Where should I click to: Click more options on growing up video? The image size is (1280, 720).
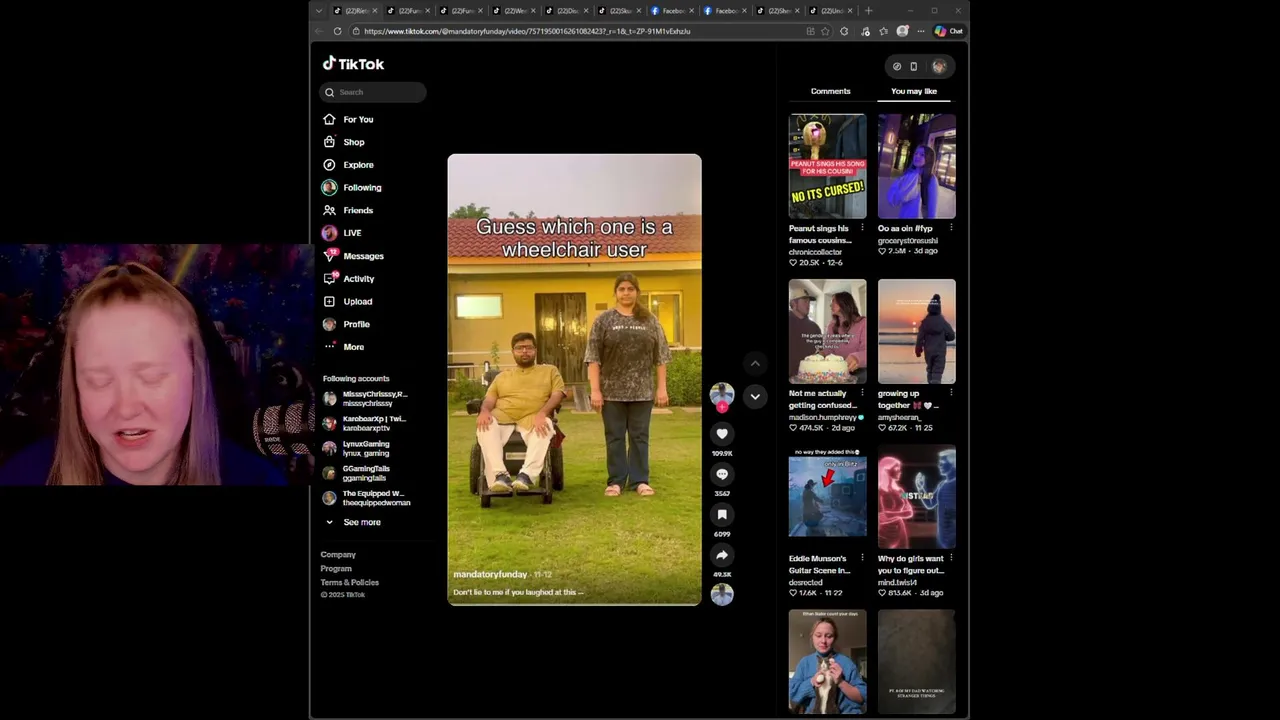(x=951, y=393)
